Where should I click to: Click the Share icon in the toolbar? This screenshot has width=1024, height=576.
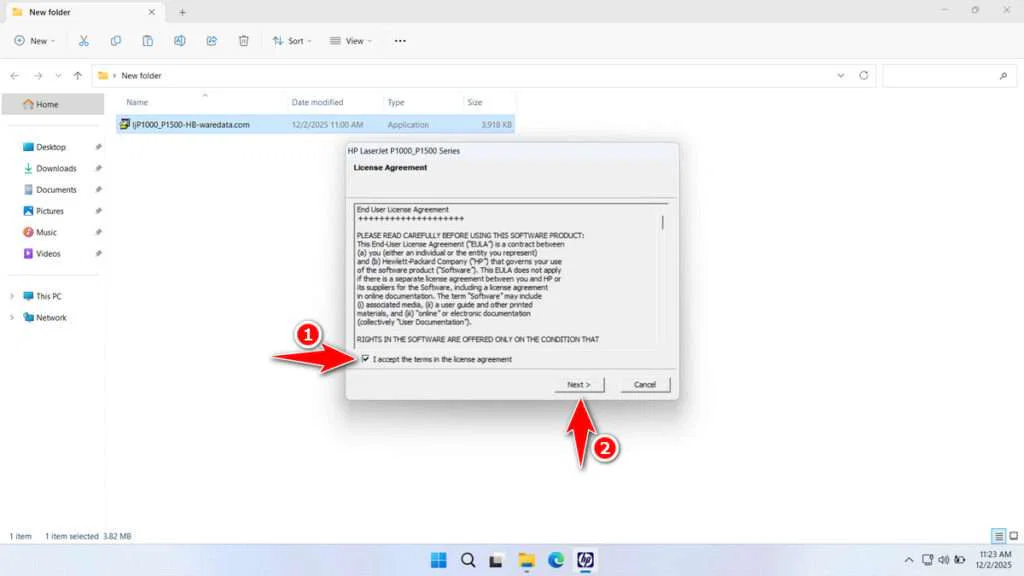coord(211,40)
